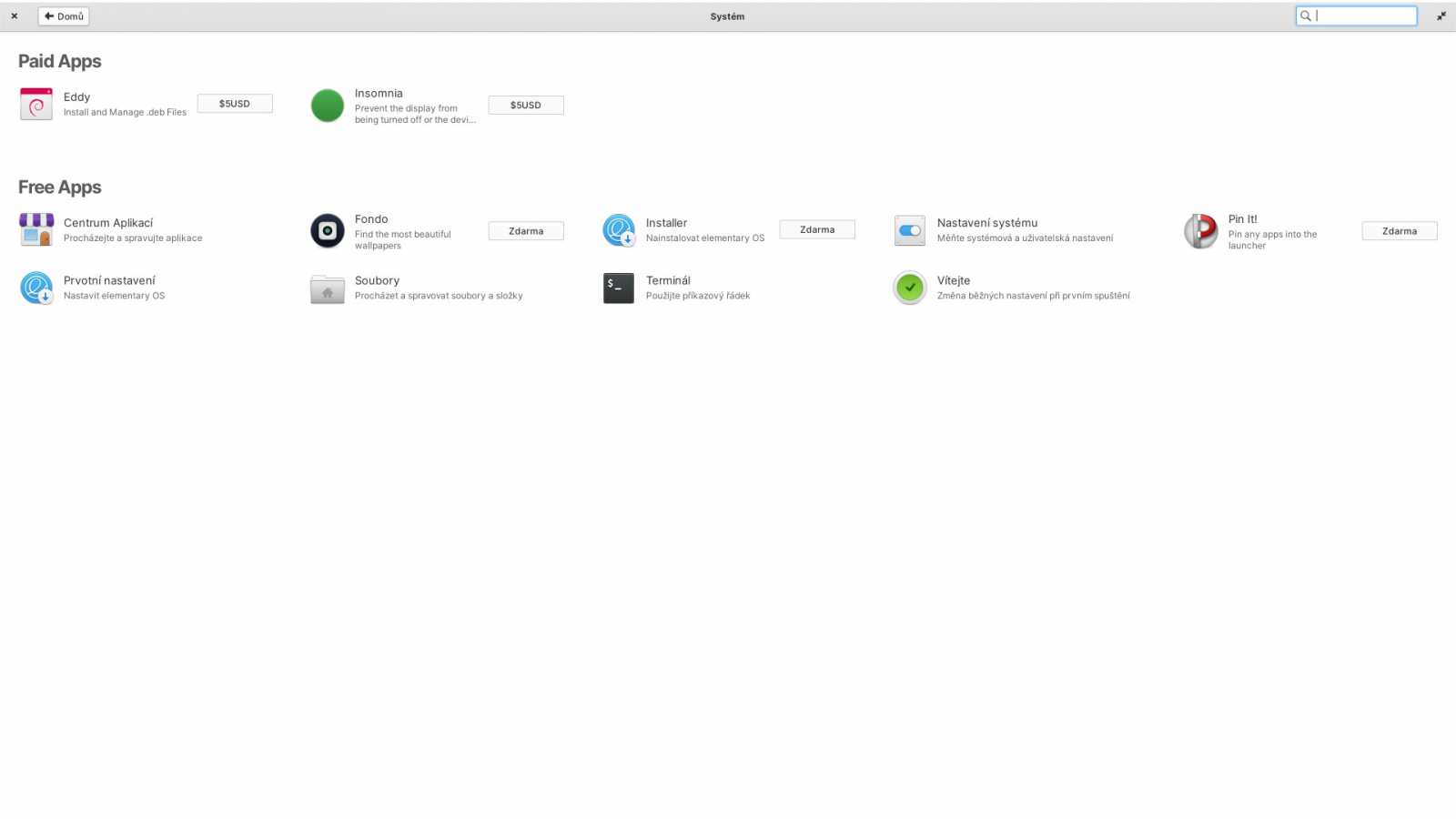Buy Eddy for $5USD
Image resolution: width=1456 pixels, height=819 pixels.
[235, 104]
